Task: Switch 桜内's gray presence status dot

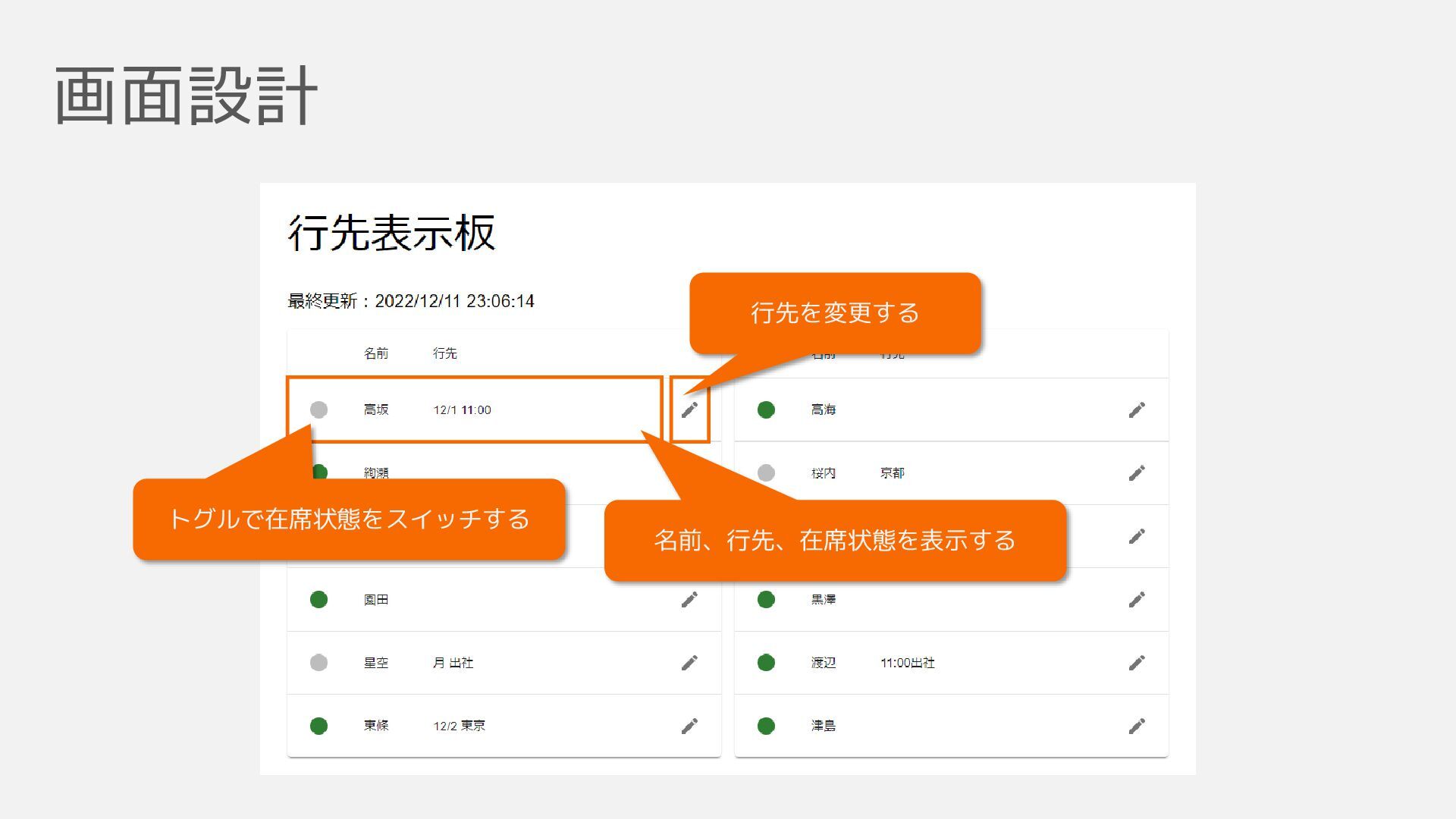Action: click(766, 473)
